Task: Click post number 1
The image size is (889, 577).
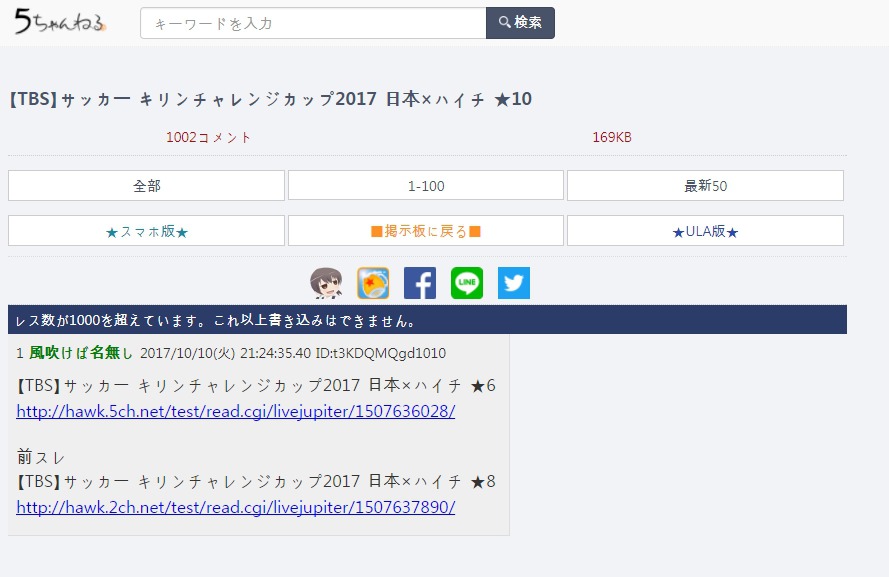Action: [x=20, y=353]
